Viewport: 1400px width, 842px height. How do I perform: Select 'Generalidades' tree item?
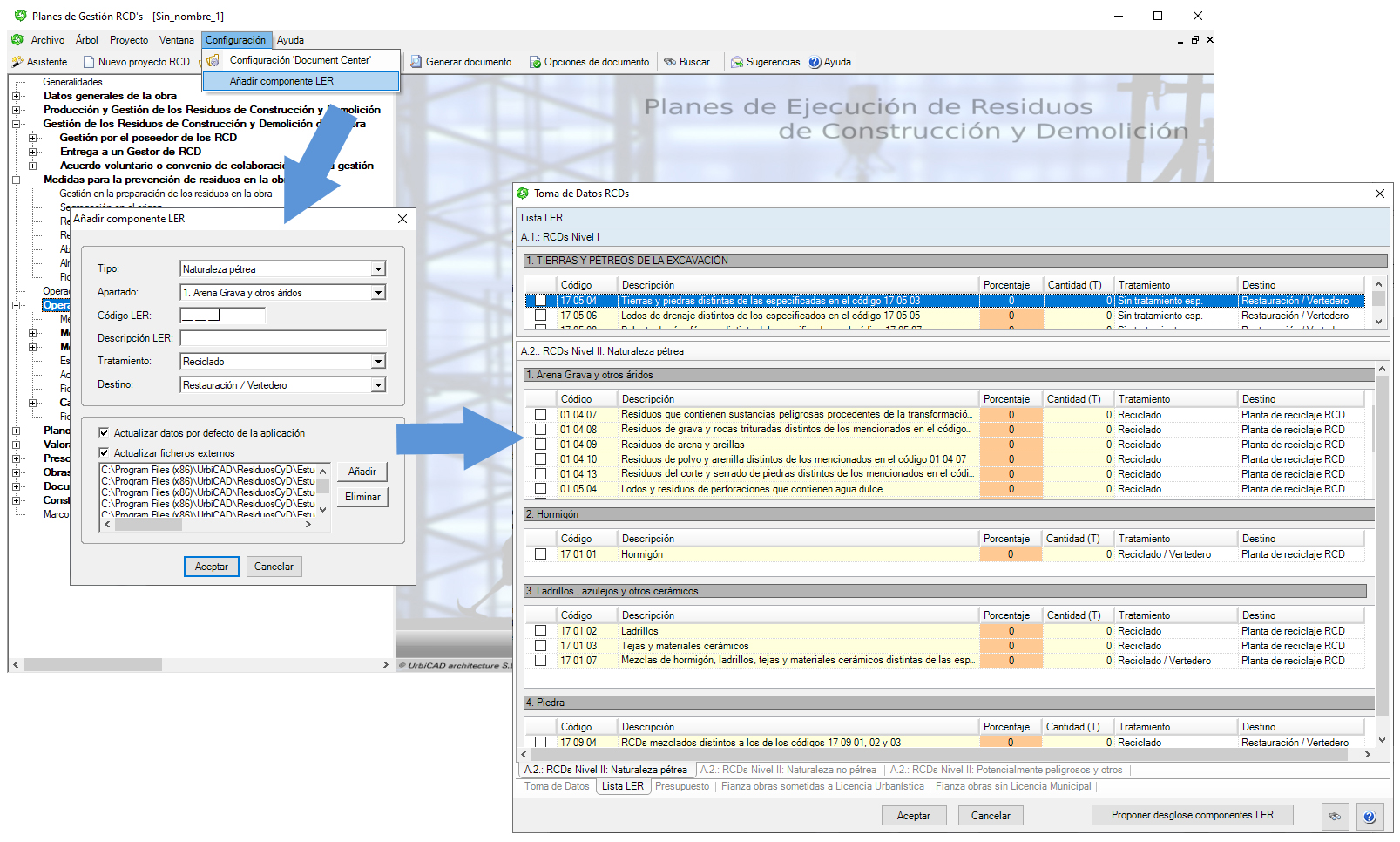tap(72, 82)
